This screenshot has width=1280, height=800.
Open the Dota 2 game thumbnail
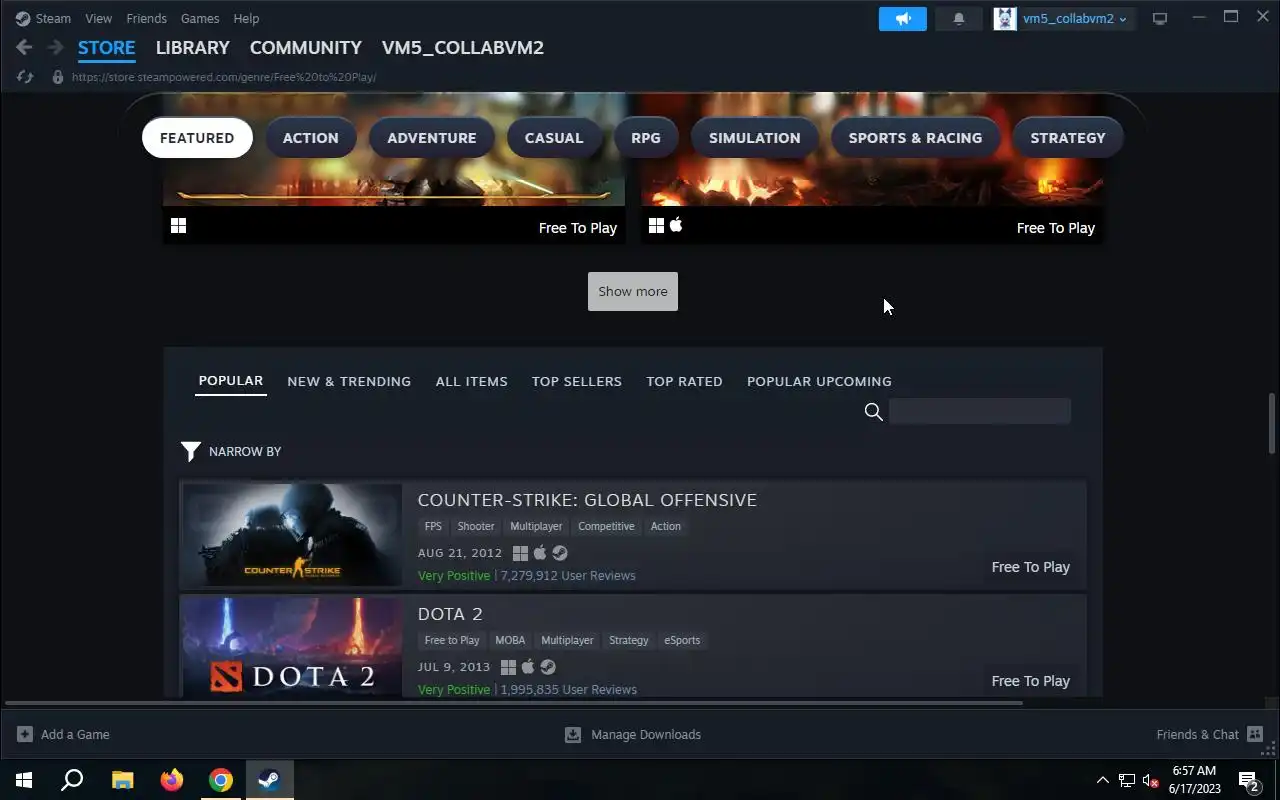pyautogui.click(x=292, y=647)
